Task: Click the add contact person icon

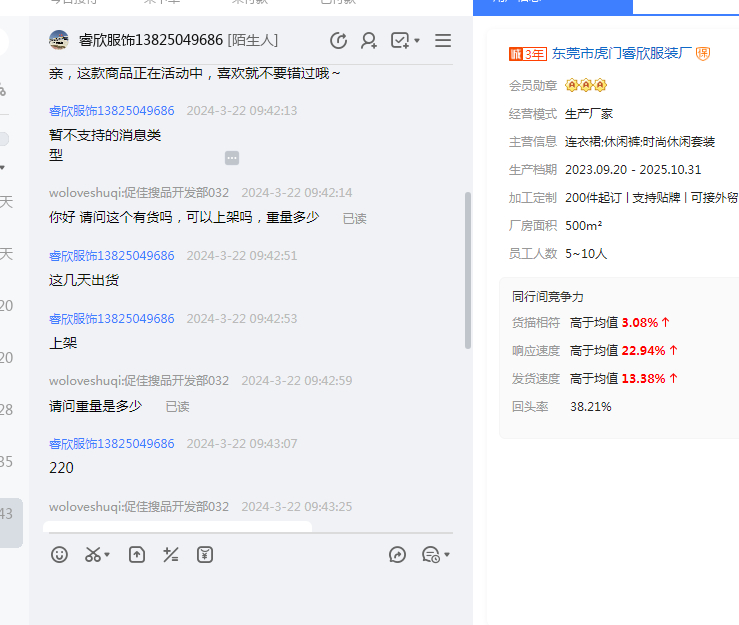Action: pos(369,41)
